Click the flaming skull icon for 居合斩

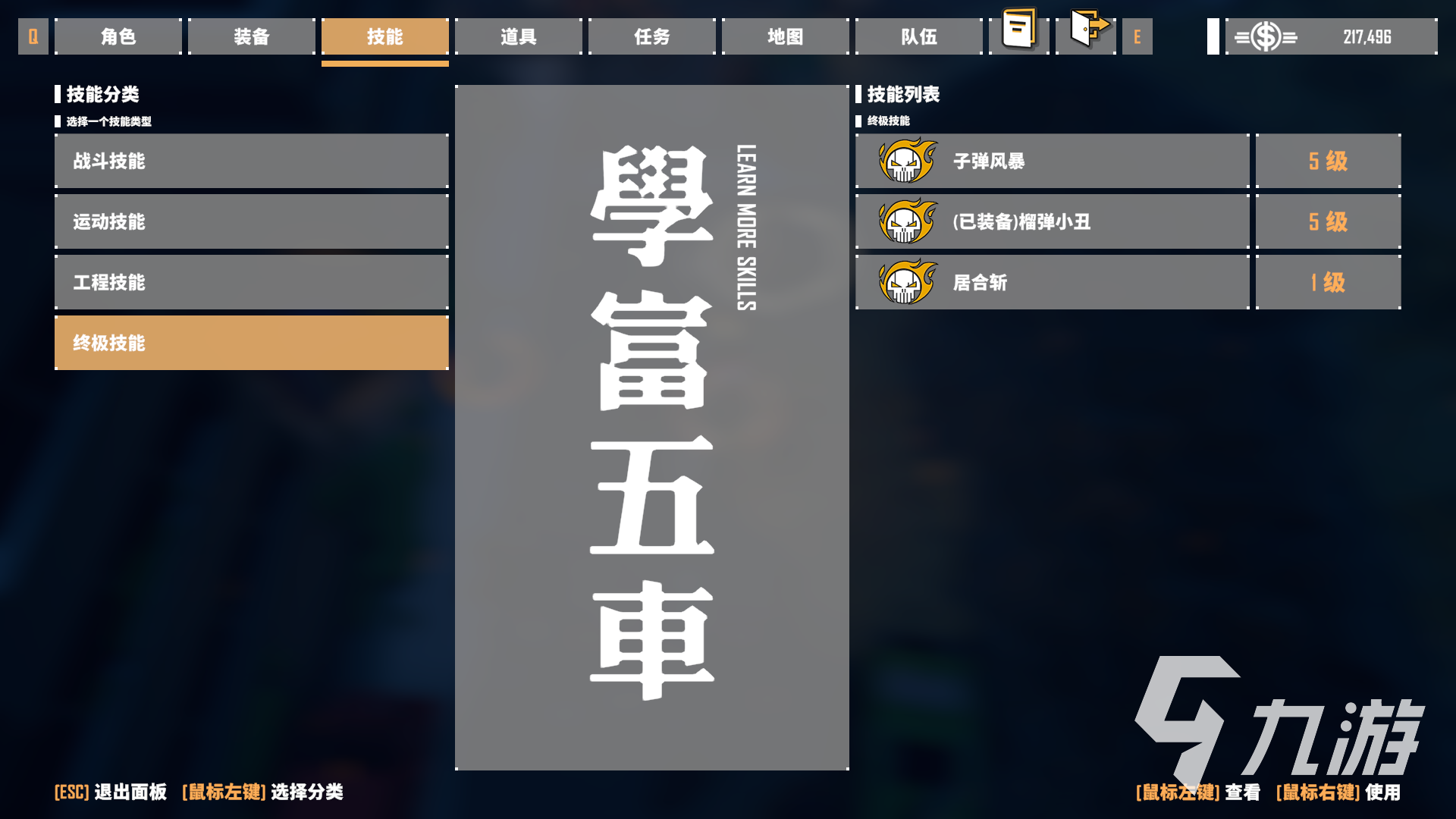point(905,282)
